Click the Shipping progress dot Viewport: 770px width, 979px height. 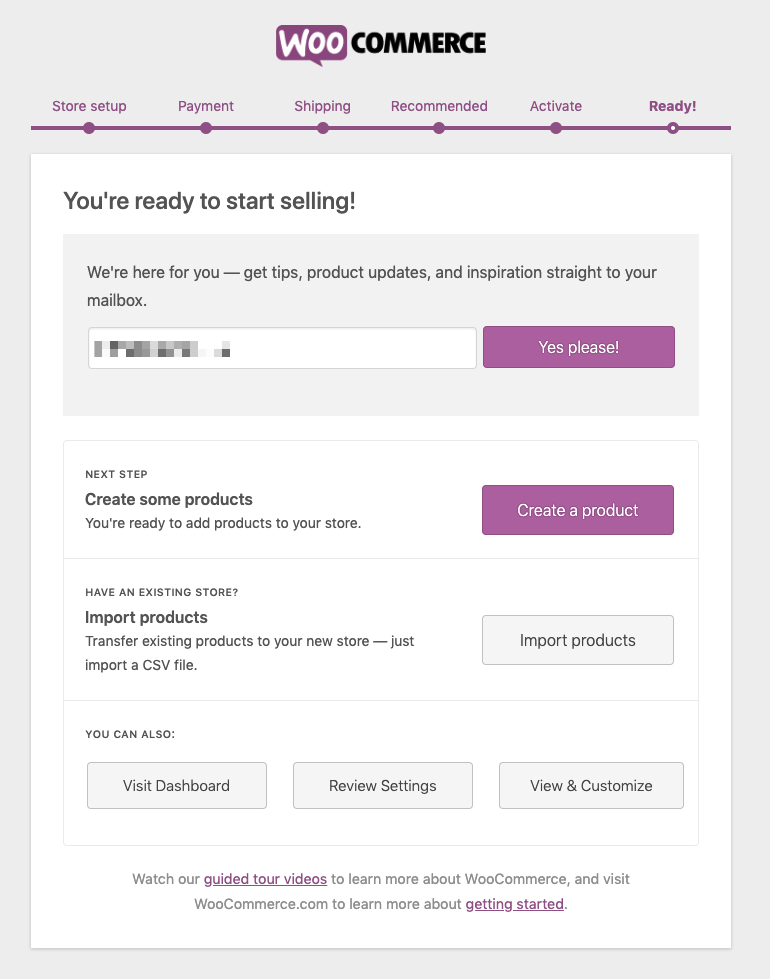[x=323, y=128]
